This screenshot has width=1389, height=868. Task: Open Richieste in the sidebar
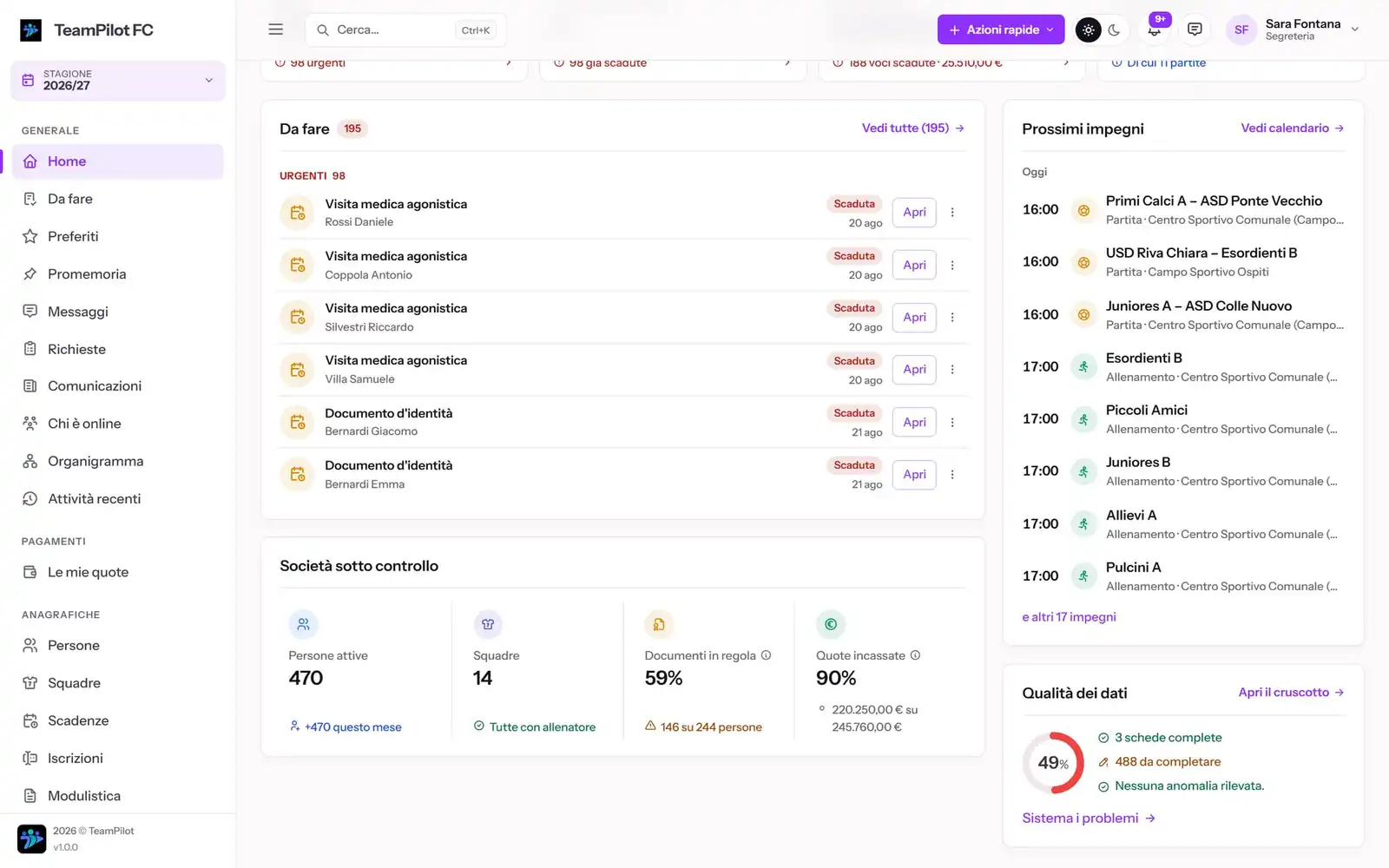click(117, 349)
